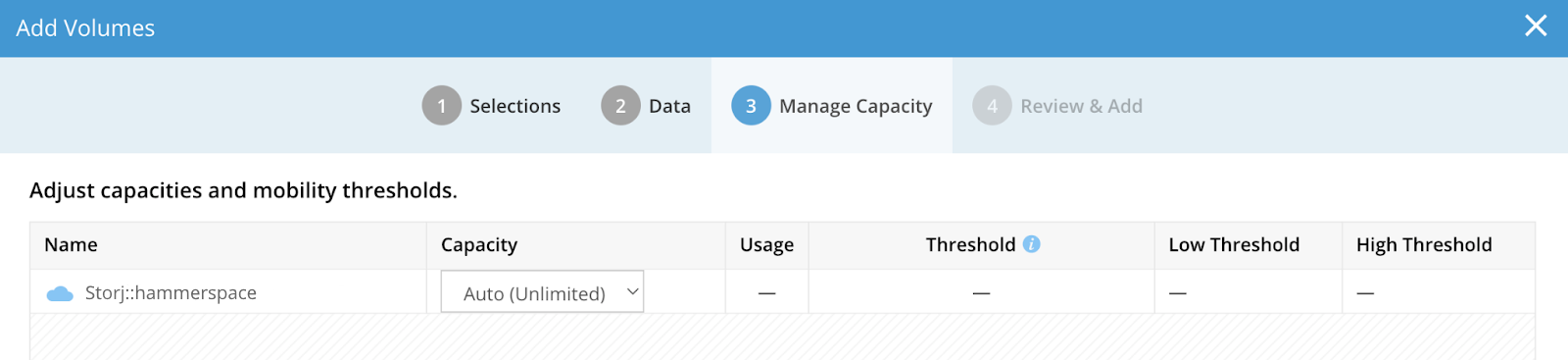The height and width of the screenshot is (360, 1568).
Task: Go to the Selections step
Action: [515, 106]
